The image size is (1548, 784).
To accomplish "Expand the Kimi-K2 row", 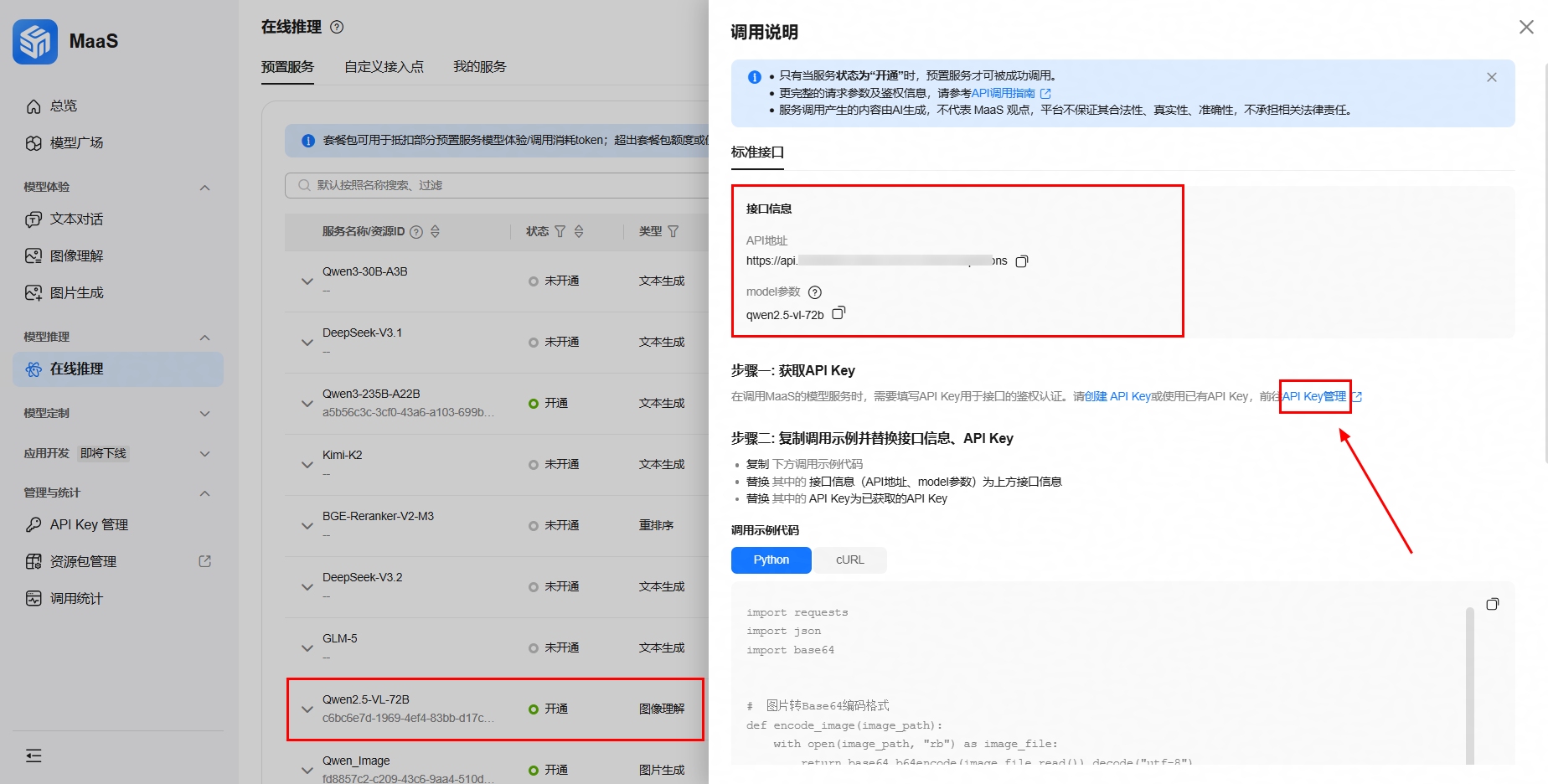I will [x=307, y=465].
